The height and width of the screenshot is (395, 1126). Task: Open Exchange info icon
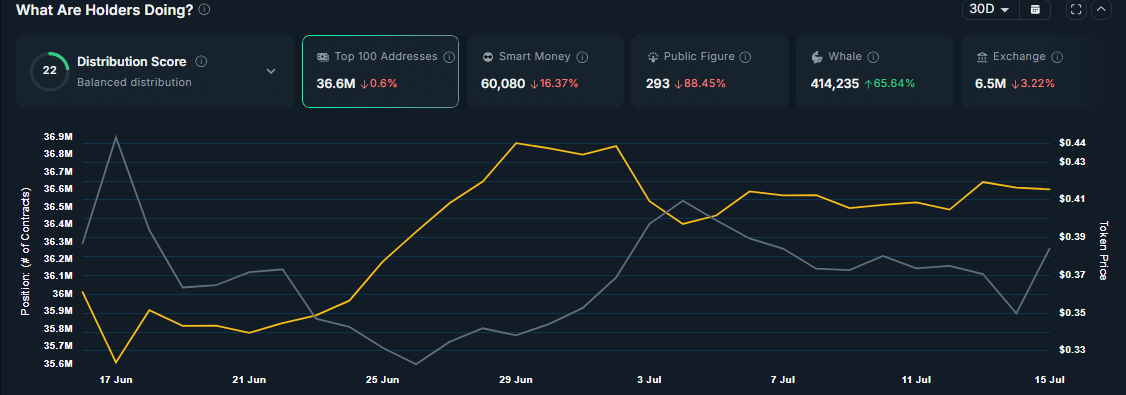pyautogui.click(x=1057, y=57)
